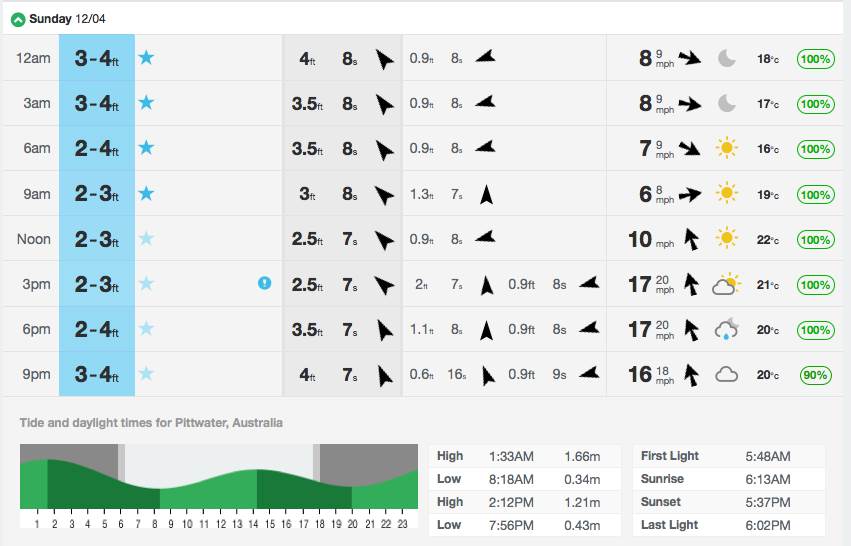
Task: Click the moon weather icon at 12am
Action: tap(727, 58)
